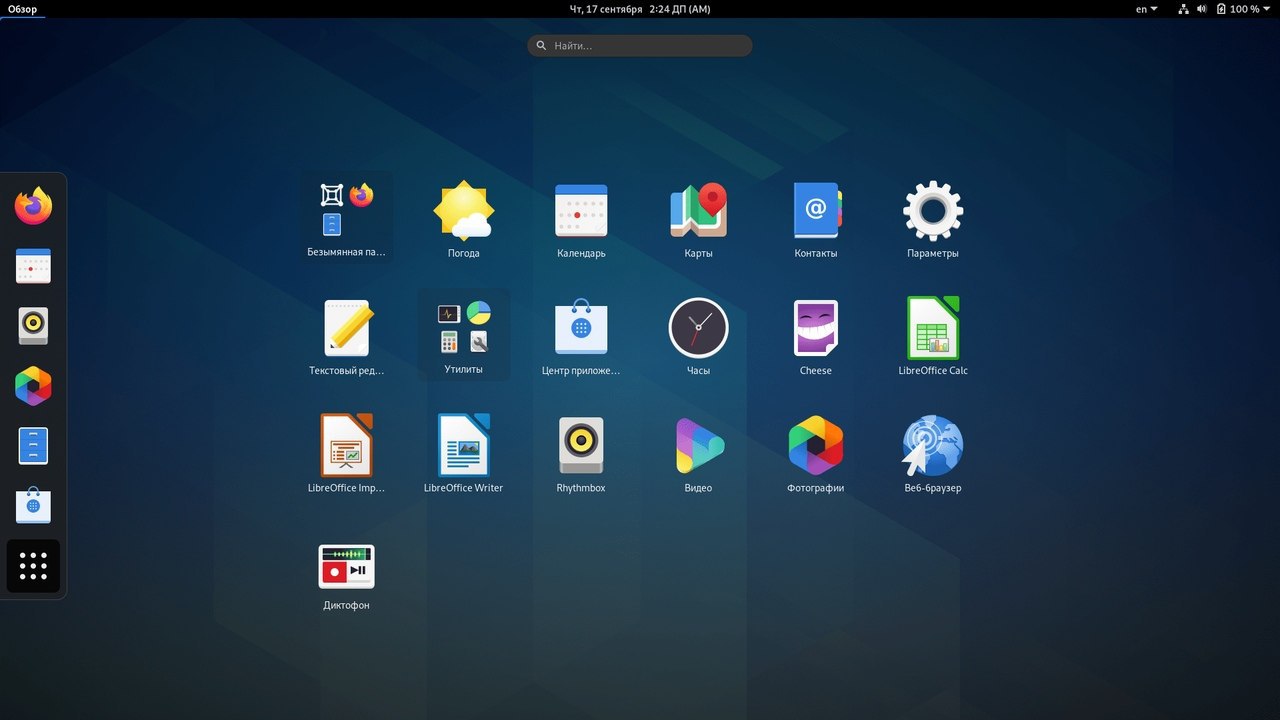
Task: Open LibreOffice Calc
Action: [x=933, y=335]
